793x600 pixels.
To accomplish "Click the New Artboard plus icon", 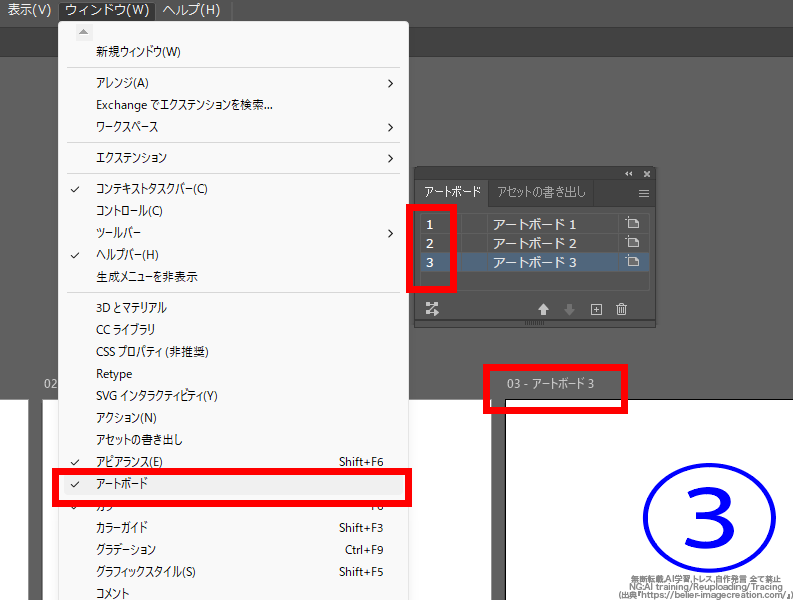I will [x=596, y=310].
